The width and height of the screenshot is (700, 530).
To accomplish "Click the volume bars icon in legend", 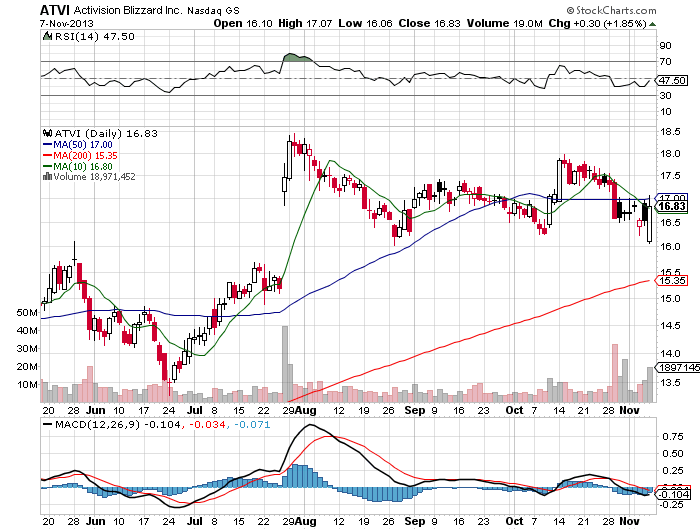I will coord(47,177).
